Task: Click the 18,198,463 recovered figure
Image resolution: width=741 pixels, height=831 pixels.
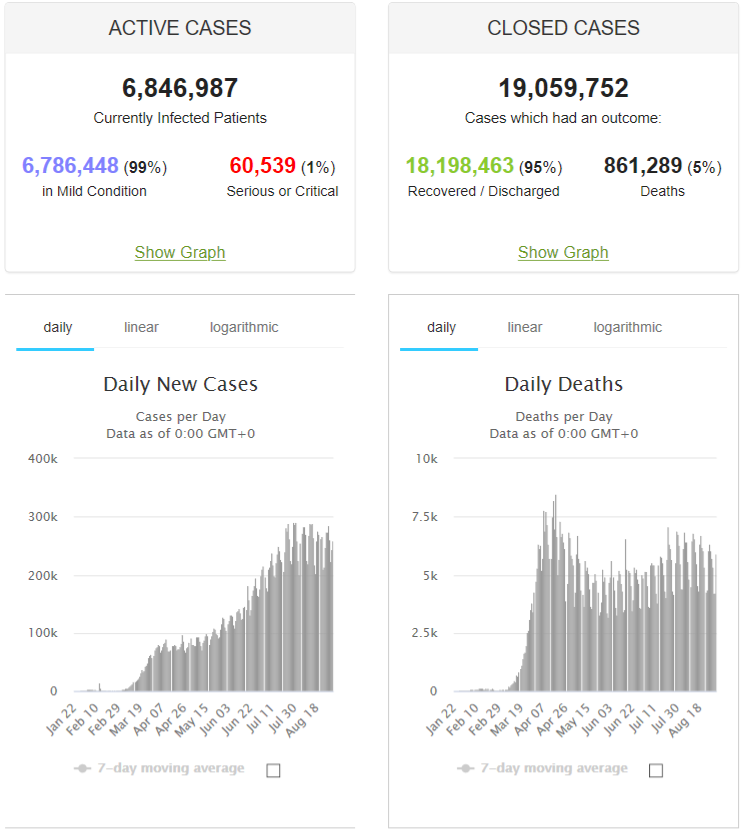Action: coord(460,166)
